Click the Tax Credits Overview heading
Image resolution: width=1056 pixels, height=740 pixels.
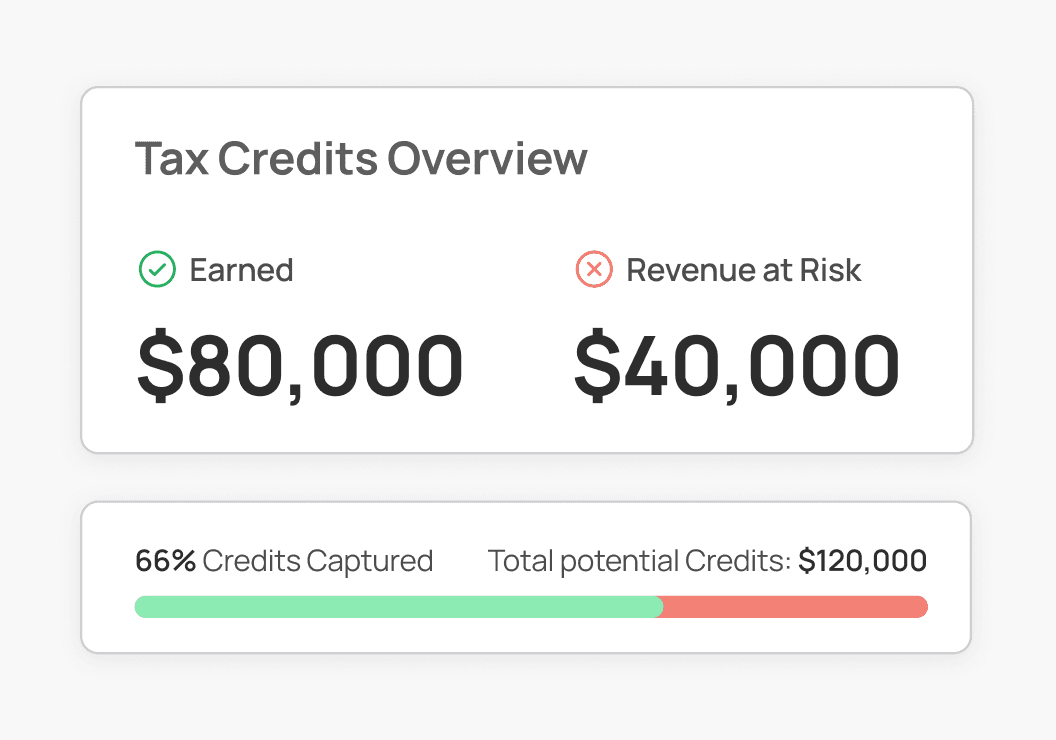362,158
